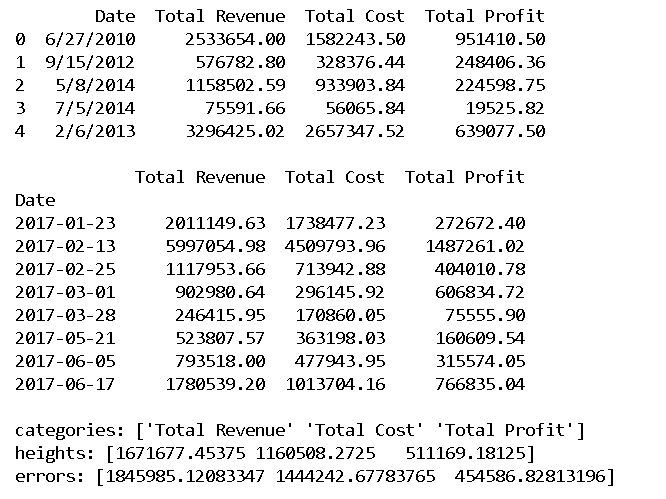The height and width of the screenshot is (499, 666).
Task: Select revenue value 246415.95
Action: [220, 315]
